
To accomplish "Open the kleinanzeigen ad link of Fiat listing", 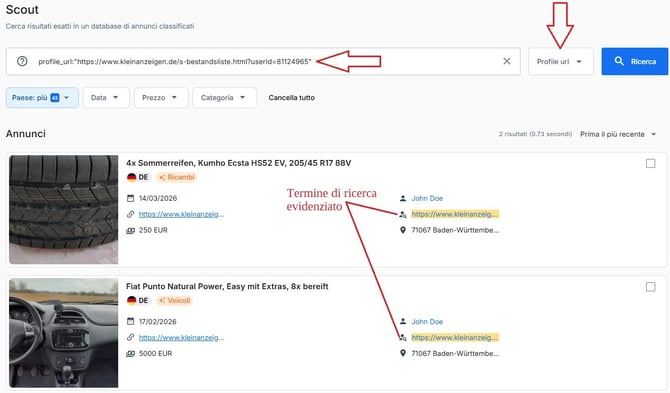I will coord(181,338).
